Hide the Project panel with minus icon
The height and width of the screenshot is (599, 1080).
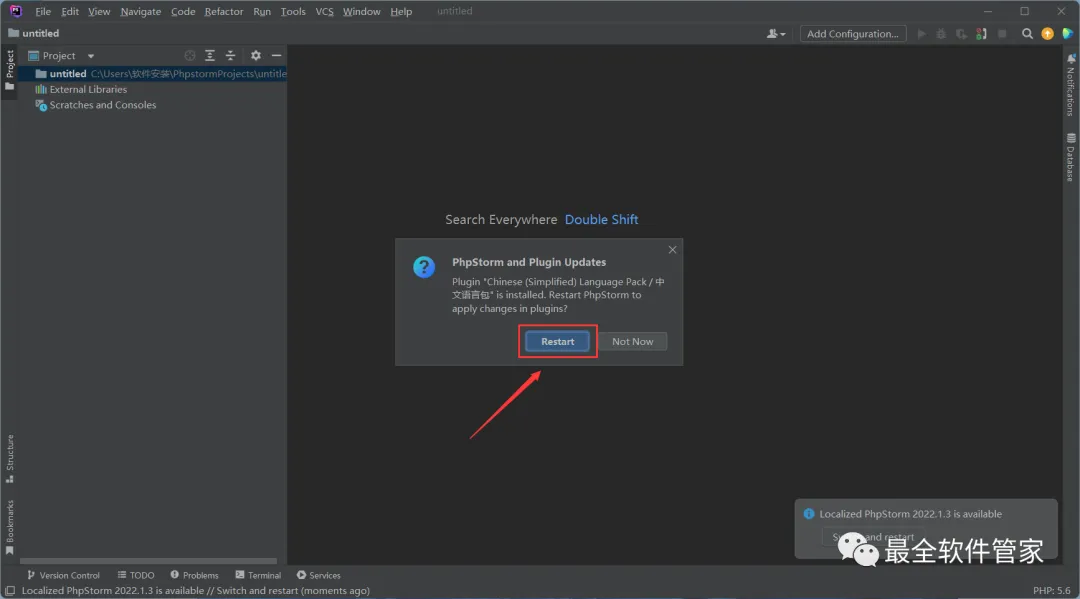point(276,56)
